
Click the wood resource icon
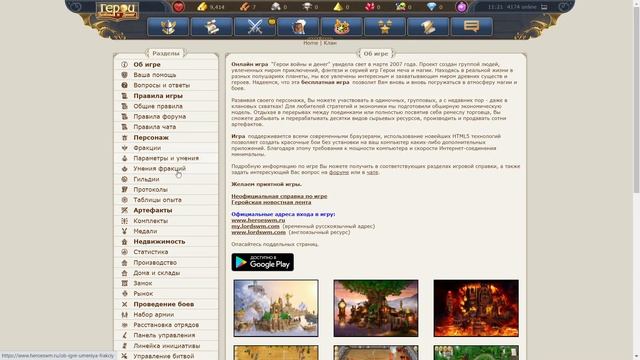tap(244, 7)
